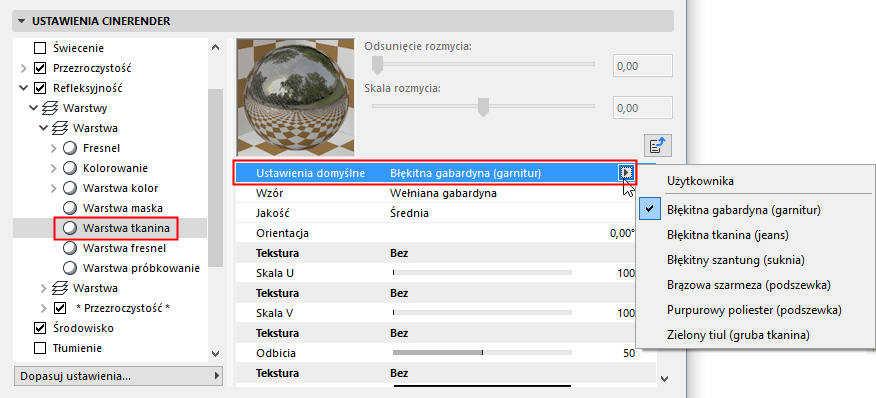Click the Tekstura row above Odbicia
This screenshot has width=876, height=398.
click(445, 333)
